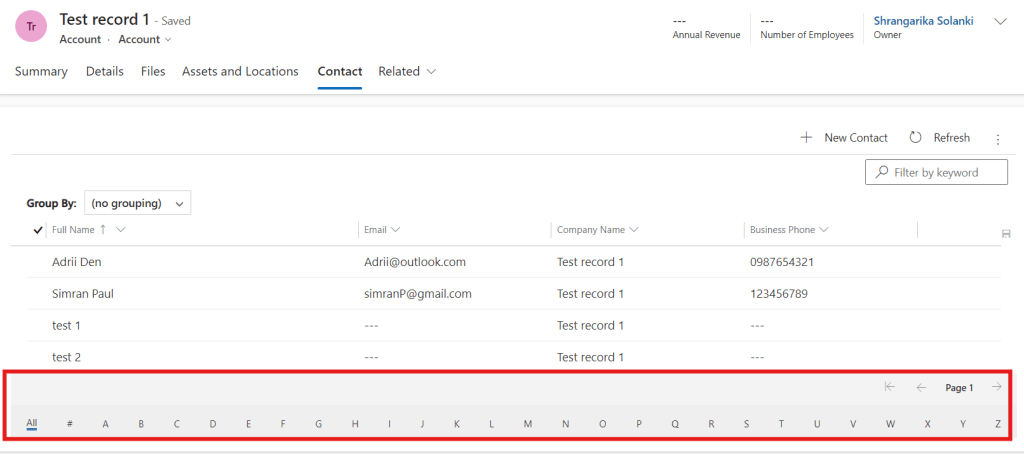
Task: Open the Related tab dropdown
Action: coord(407,72)
